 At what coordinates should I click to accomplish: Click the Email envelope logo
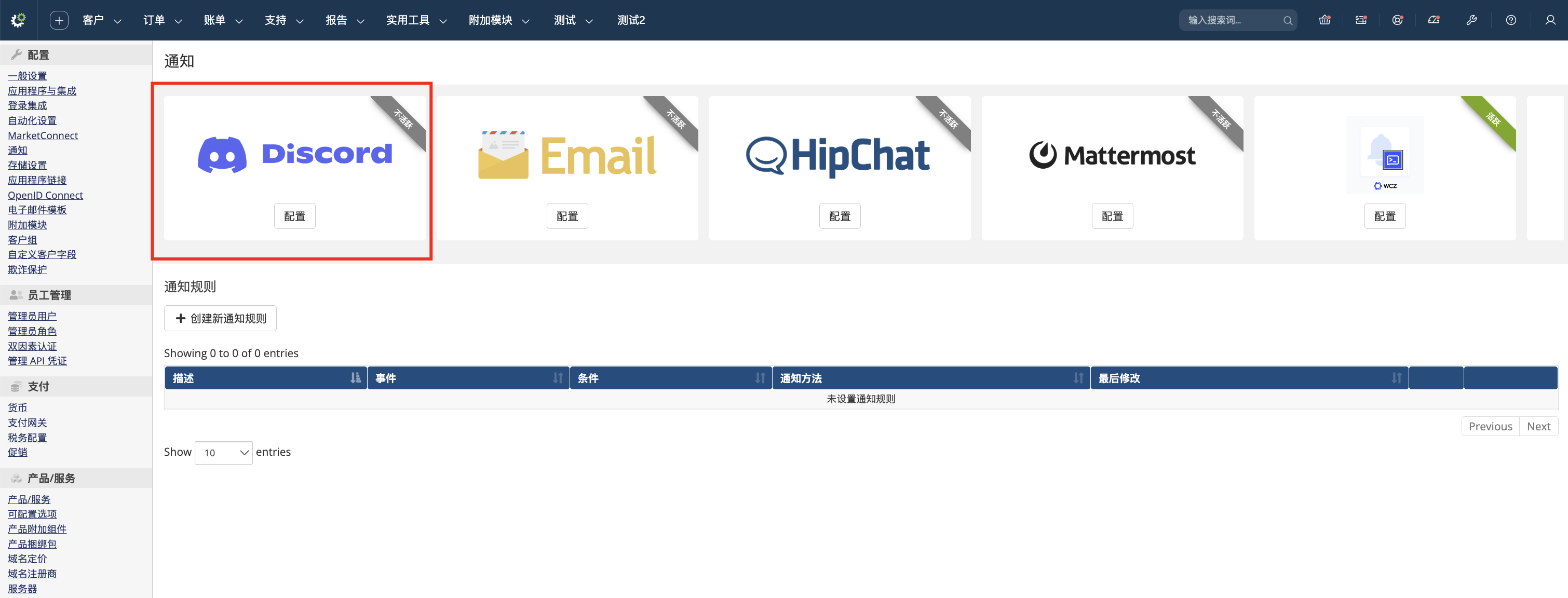pos(567,155)
